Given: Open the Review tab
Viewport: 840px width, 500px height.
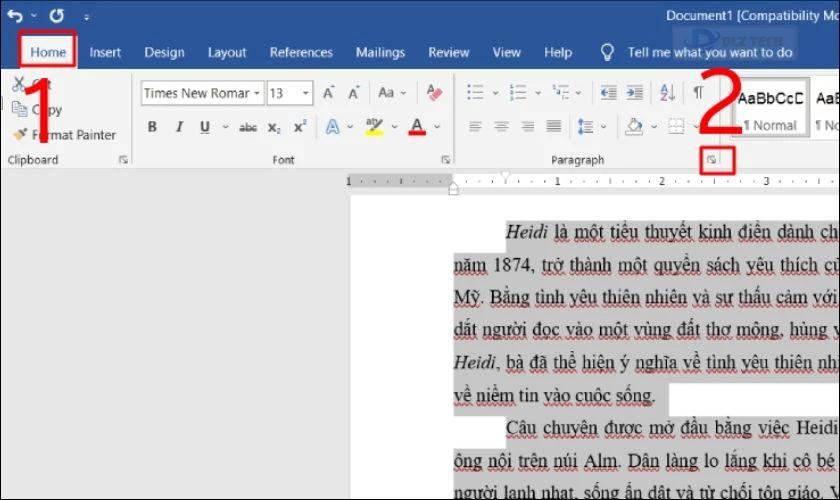Looking at the screenshot, I should click(x=448, y=52).
